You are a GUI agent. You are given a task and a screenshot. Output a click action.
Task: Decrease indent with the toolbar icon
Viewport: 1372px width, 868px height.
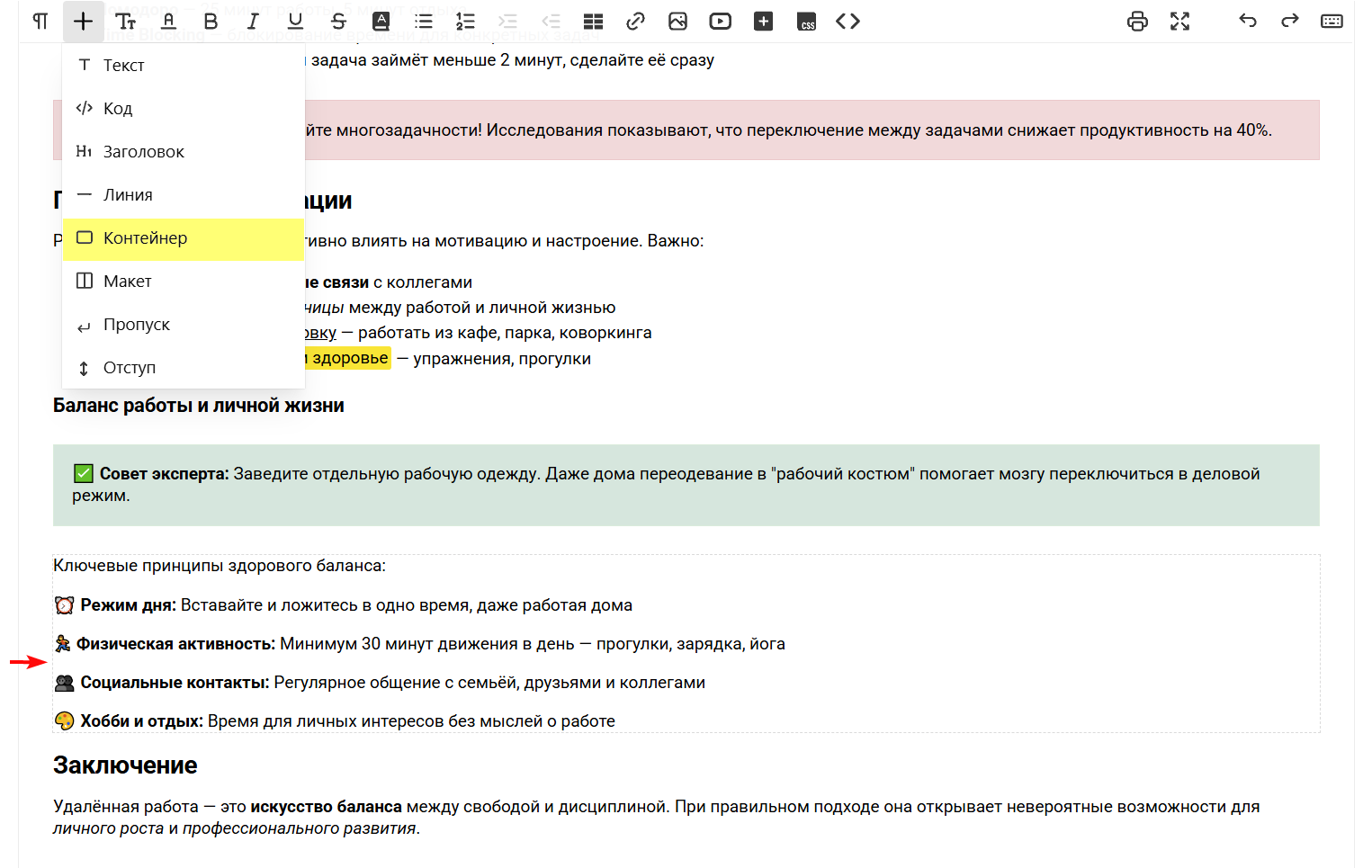pyautogui.click(x=551, y=22)
